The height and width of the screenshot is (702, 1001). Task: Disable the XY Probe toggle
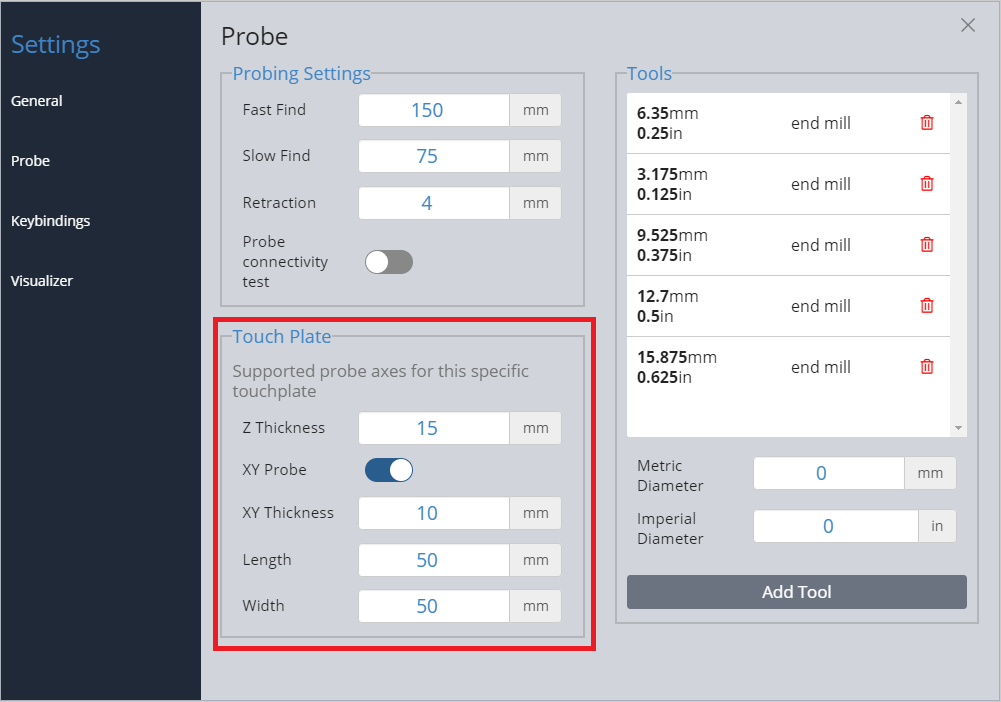click(388, 470)
